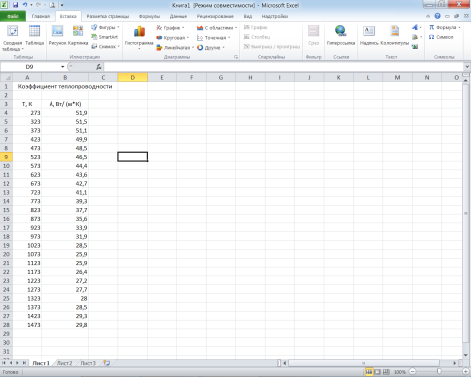Click the zoom slider handle

coord(439,371)
